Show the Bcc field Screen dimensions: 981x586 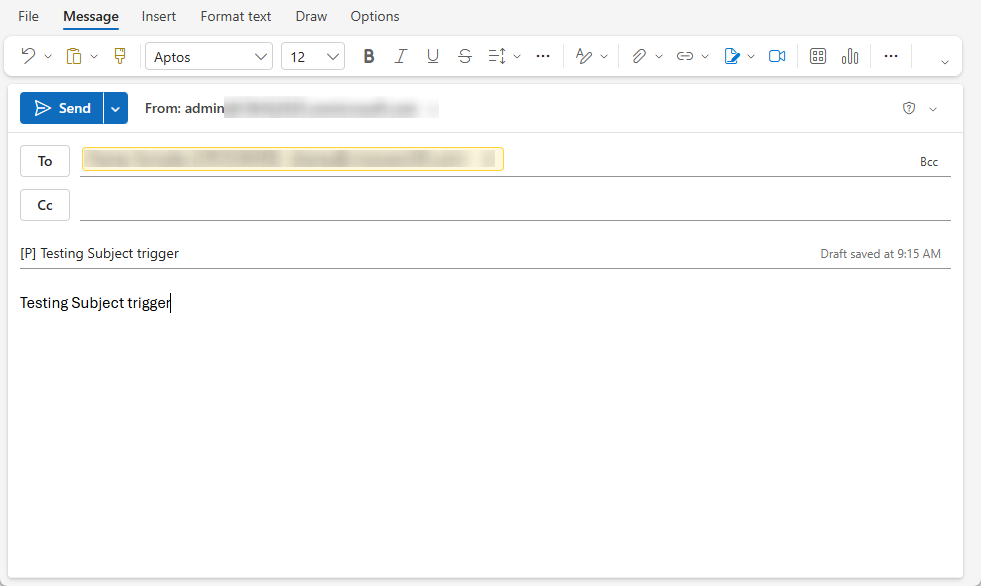pos(929,162)
